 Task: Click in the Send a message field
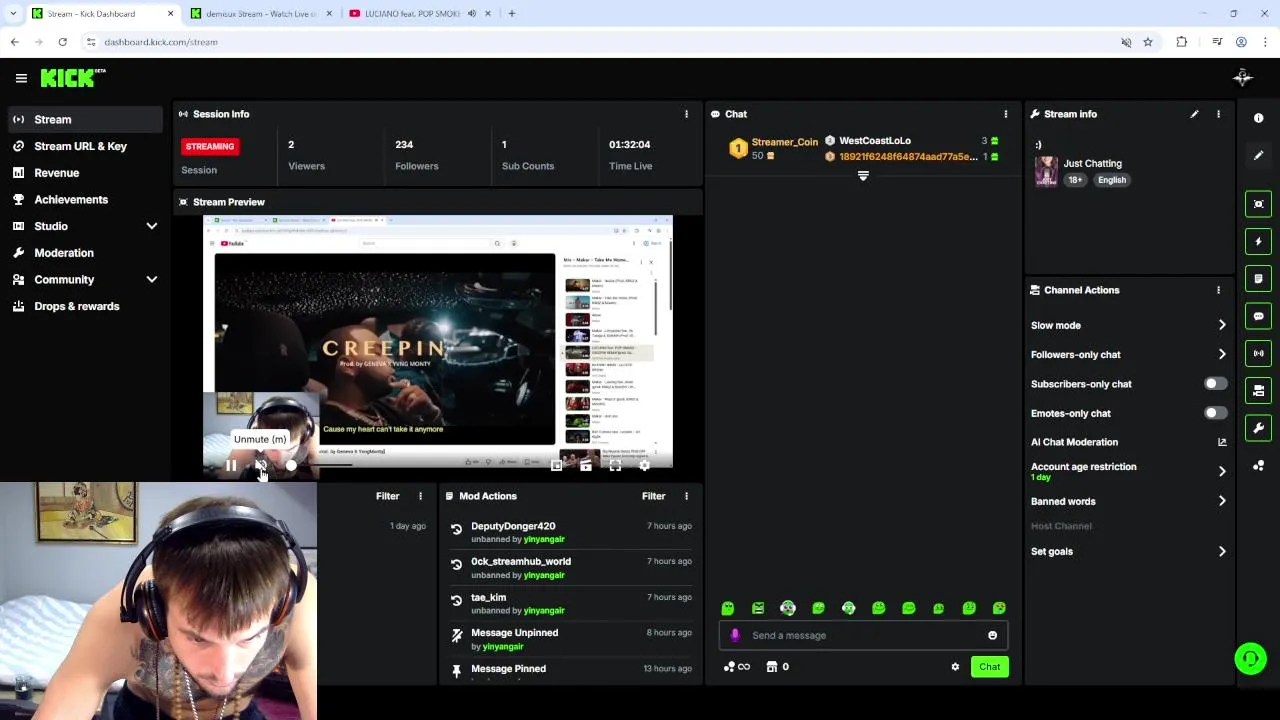864,635
